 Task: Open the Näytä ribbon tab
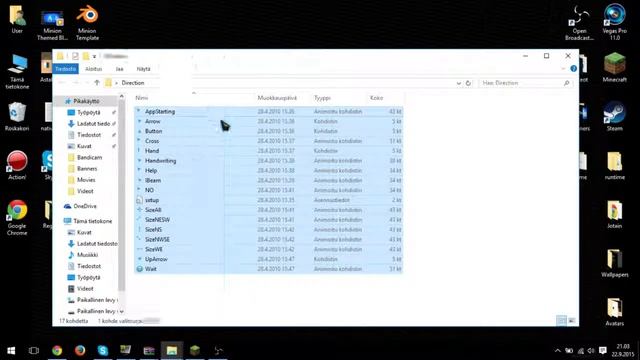pos(143,69)
